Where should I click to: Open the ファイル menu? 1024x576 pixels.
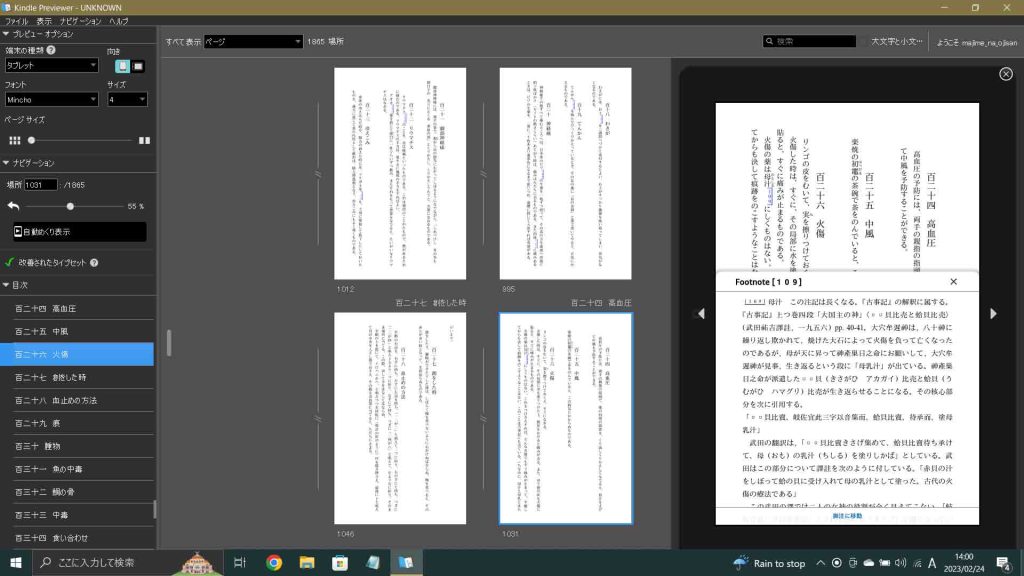[16, 21]
